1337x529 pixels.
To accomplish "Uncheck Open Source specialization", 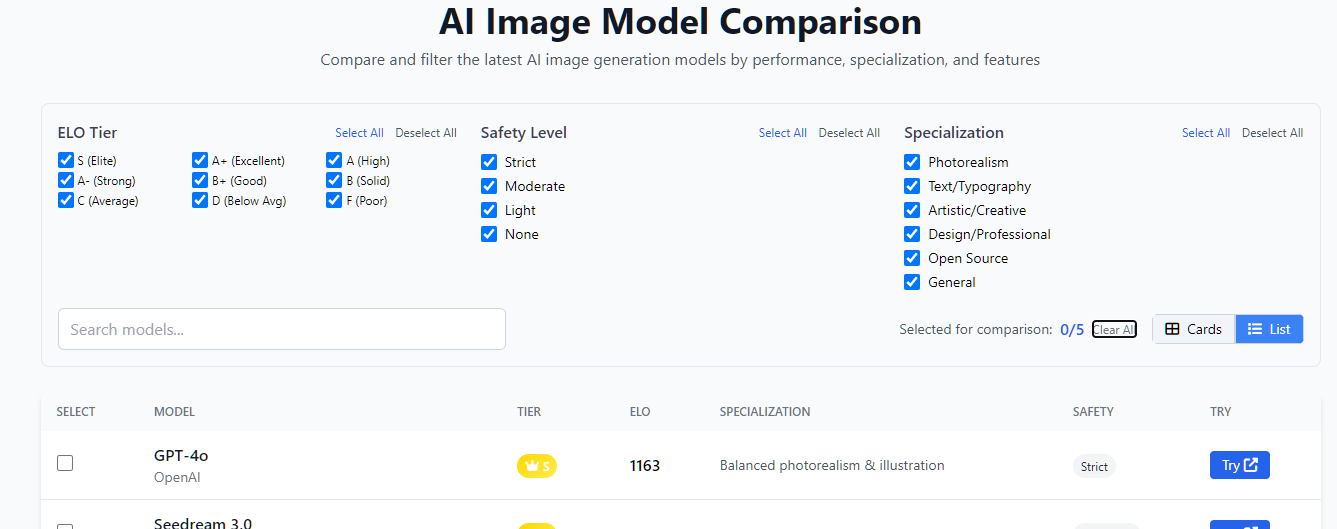I will pyautogui.click(x=912, y=258).
